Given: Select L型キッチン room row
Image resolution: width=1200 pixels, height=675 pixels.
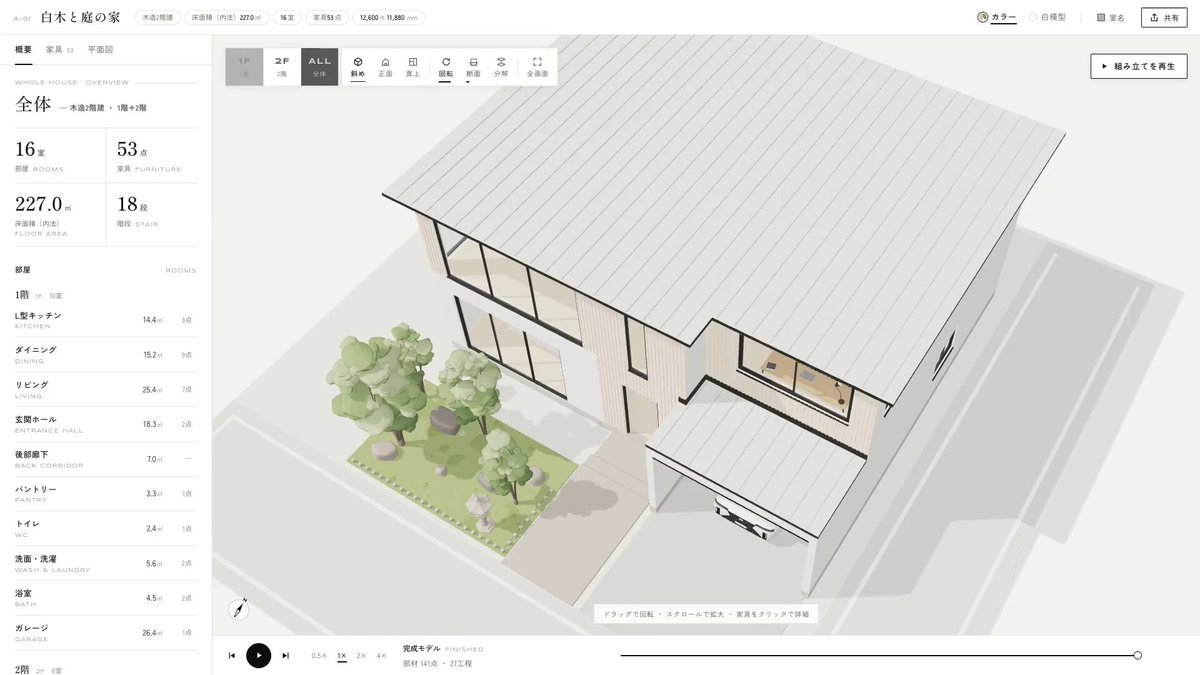Looking at the screenshot, I should point(105,320).
